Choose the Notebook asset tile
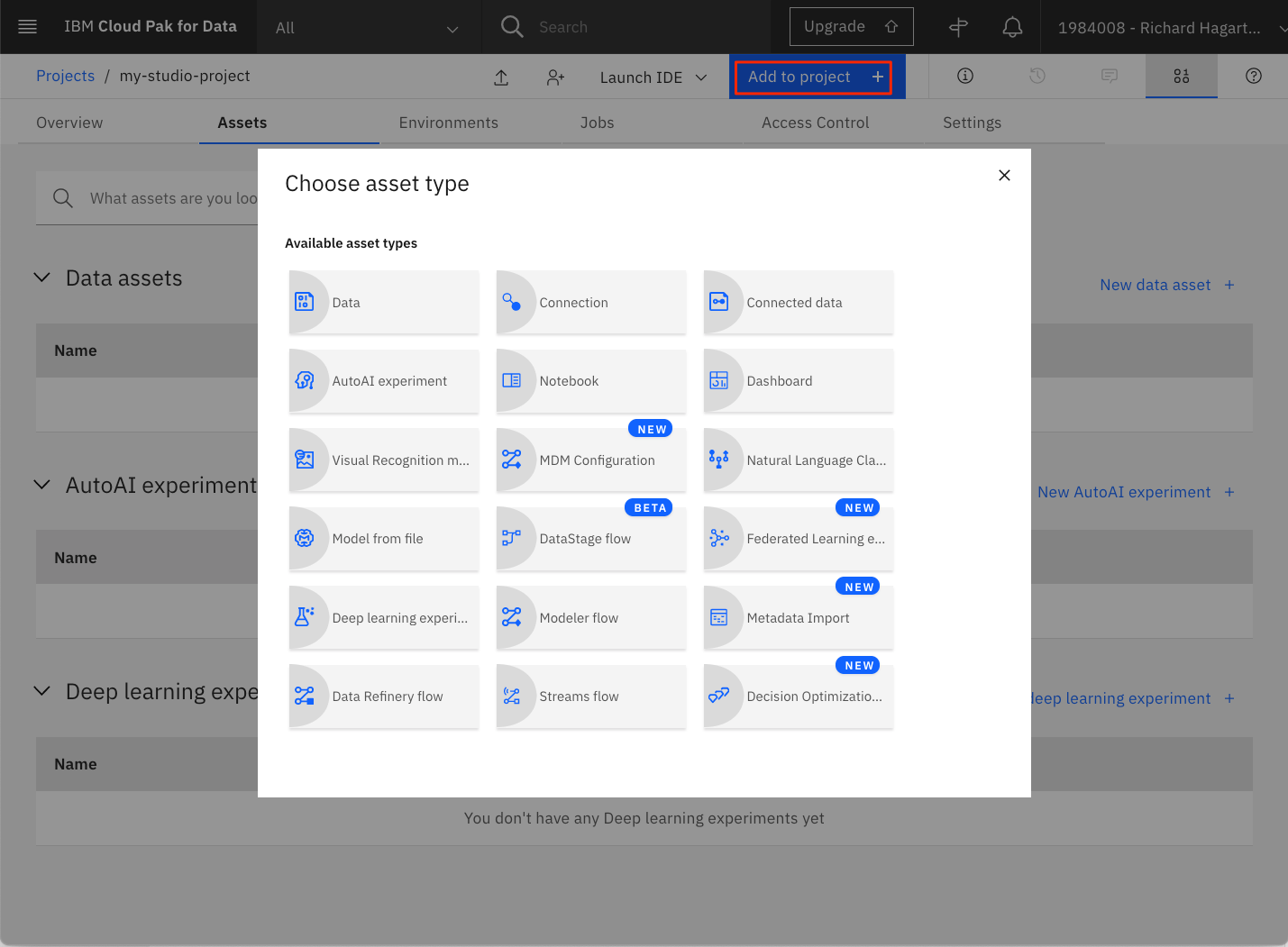Image resolution: width=1288 pixels, height=947 pixels. tap(591, 381)
